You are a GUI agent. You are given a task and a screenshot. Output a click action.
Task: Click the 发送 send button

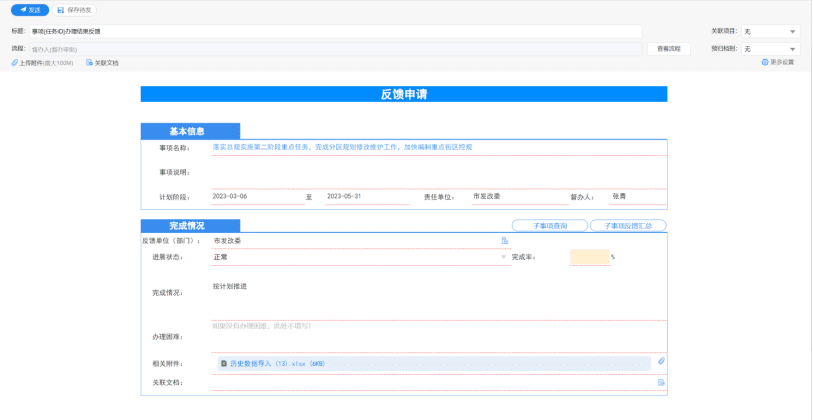(x=30, y=10)
